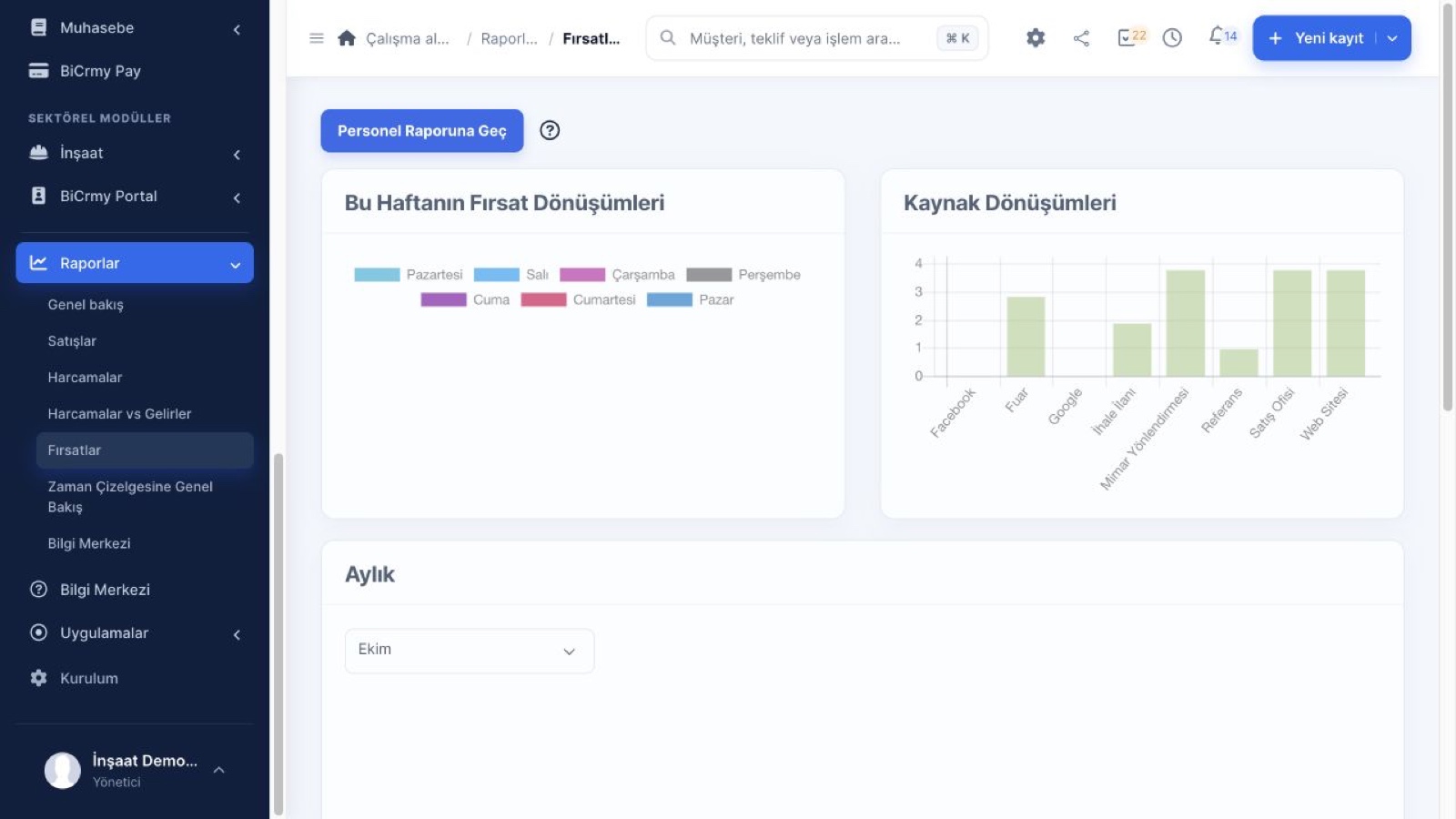Click the share icon in header
This screenshot has width=1456, height=819.
coord(1081,38)
